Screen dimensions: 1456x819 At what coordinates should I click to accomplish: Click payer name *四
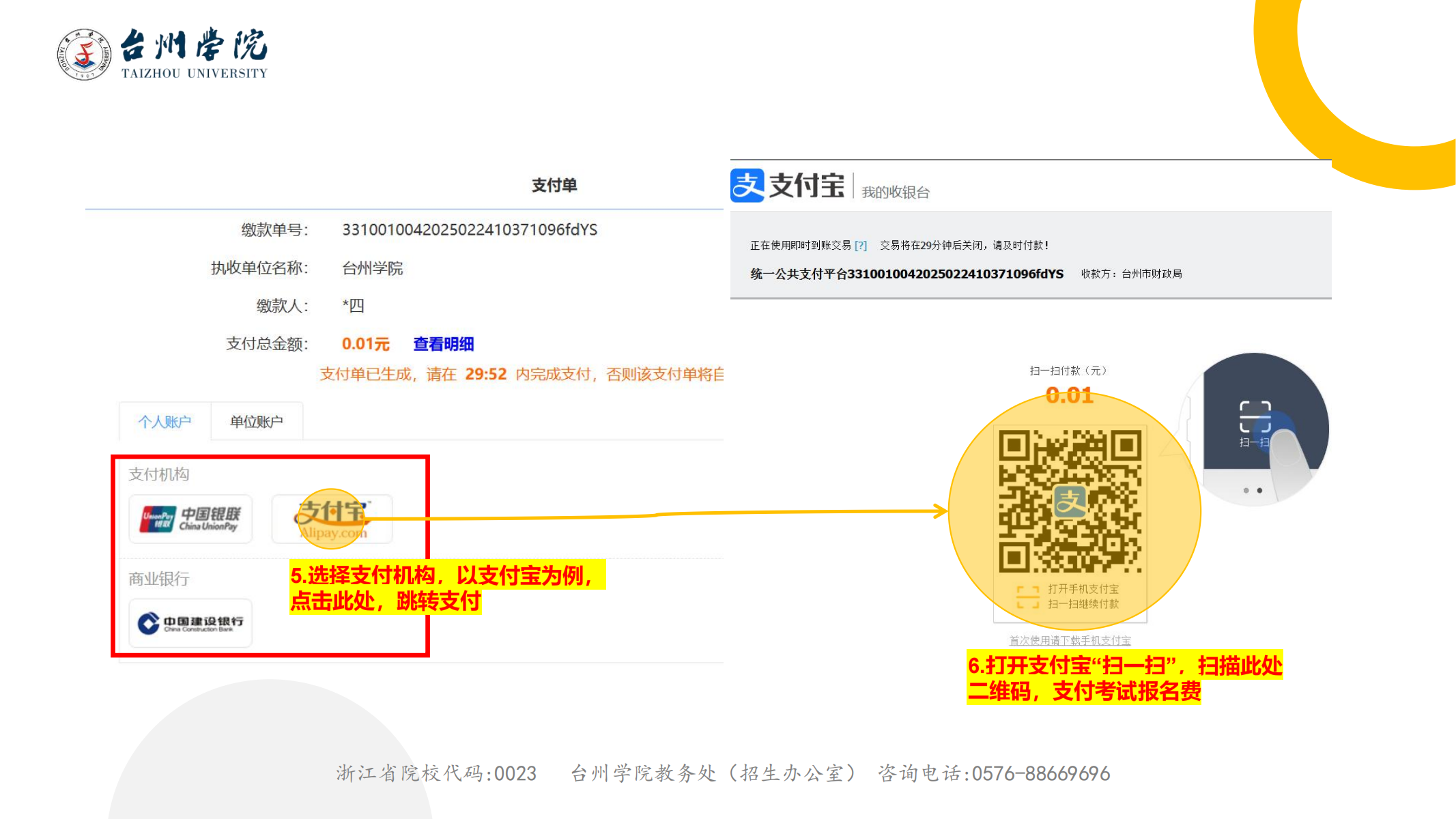point(353,306)
